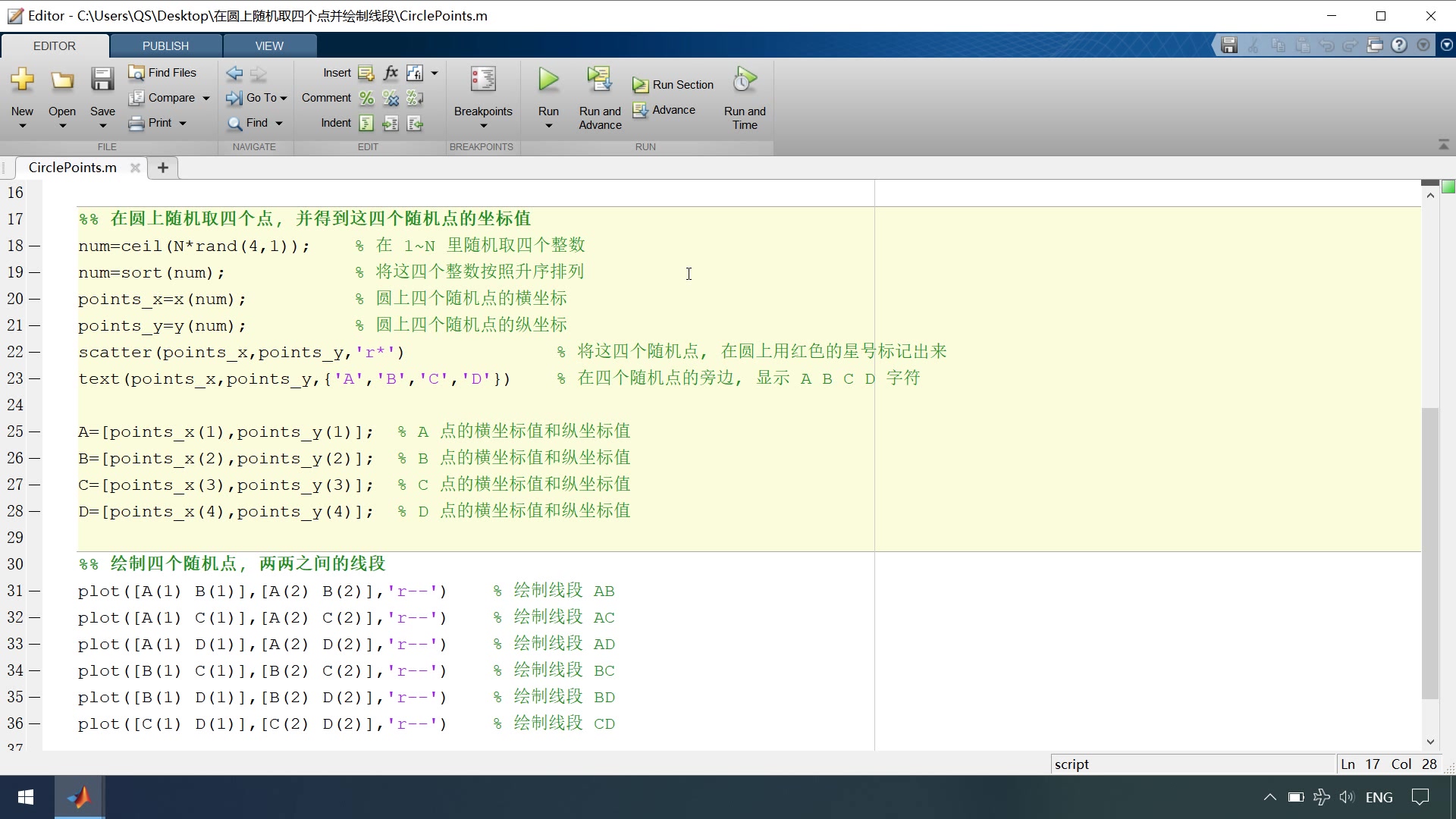Toggle breakpoint at line 22 dash
The image size is (1456, 819).
(35, 352)
